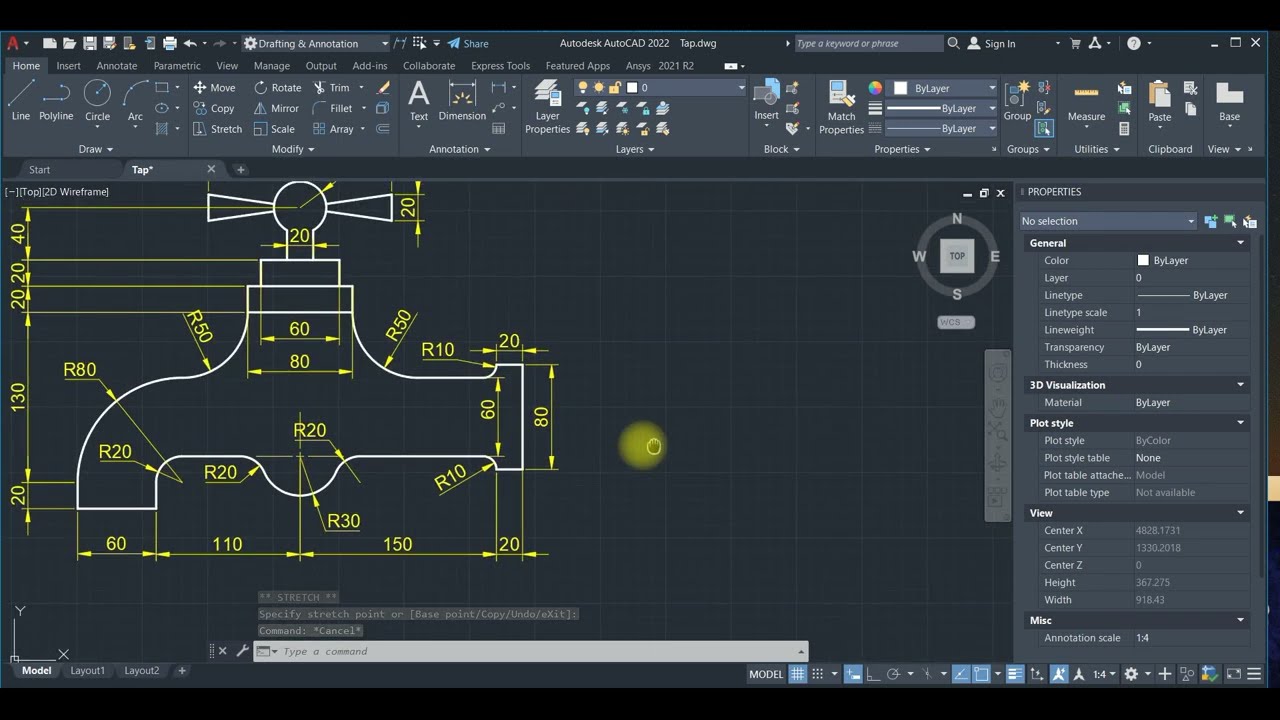Activate the Fillet command
Image resolution: width=1280 pixels, height=720 pixels.
pyautogui.click(x=333, y=108)
